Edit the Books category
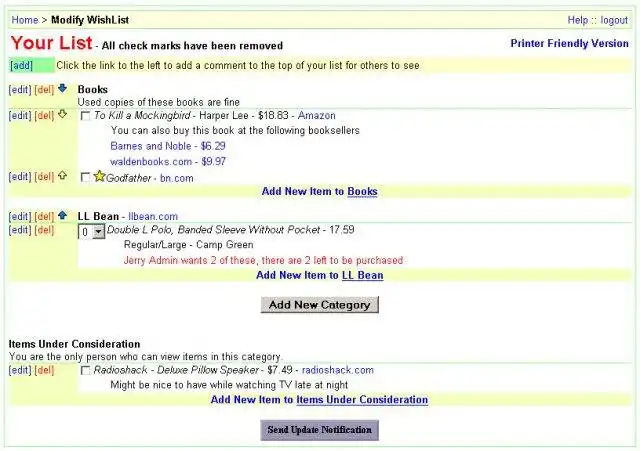640x451 pixels. tap(20, 89)
